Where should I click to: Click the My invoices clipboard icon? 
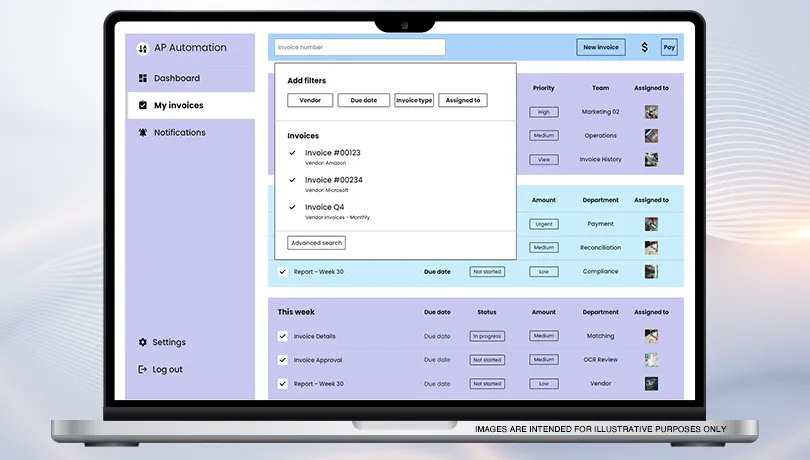(x=143, y=105)
